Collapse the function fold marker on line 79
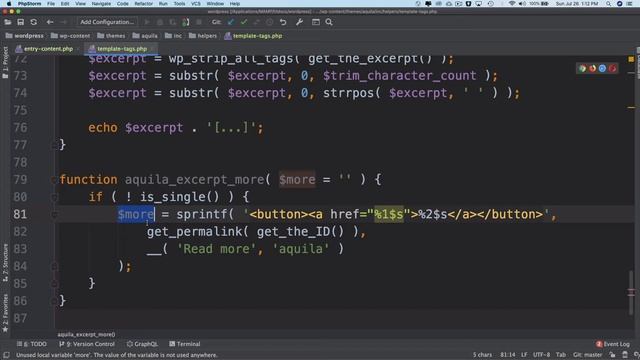 (54, 180)
